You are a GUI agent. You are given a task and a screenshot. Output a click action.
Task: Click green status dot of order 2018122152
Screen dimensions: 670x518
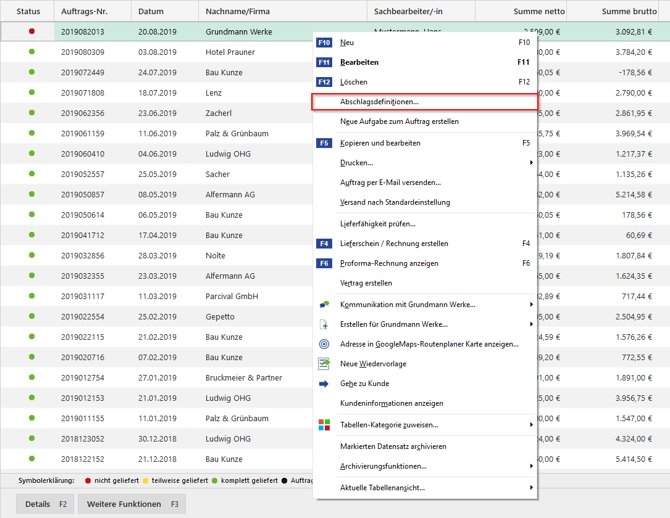[x=32, y=459]
